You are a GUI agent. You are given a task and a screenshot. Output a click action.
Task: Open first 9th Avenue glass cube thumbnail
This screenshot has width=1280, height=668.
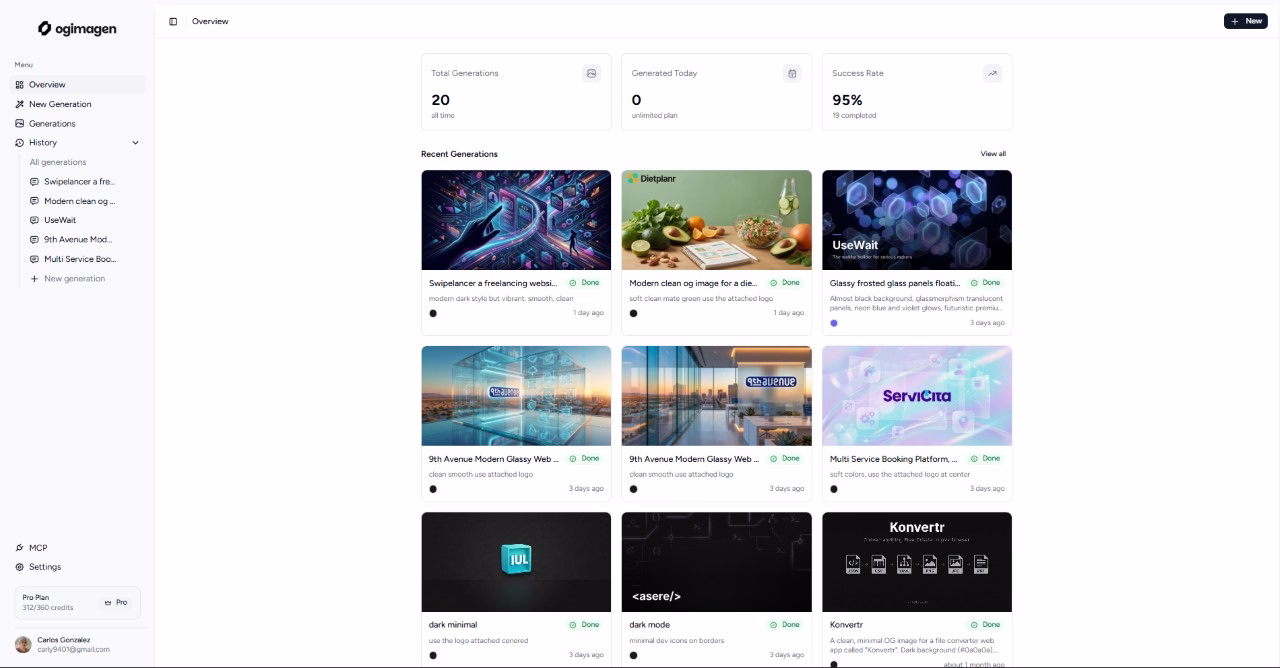(516, 396)
